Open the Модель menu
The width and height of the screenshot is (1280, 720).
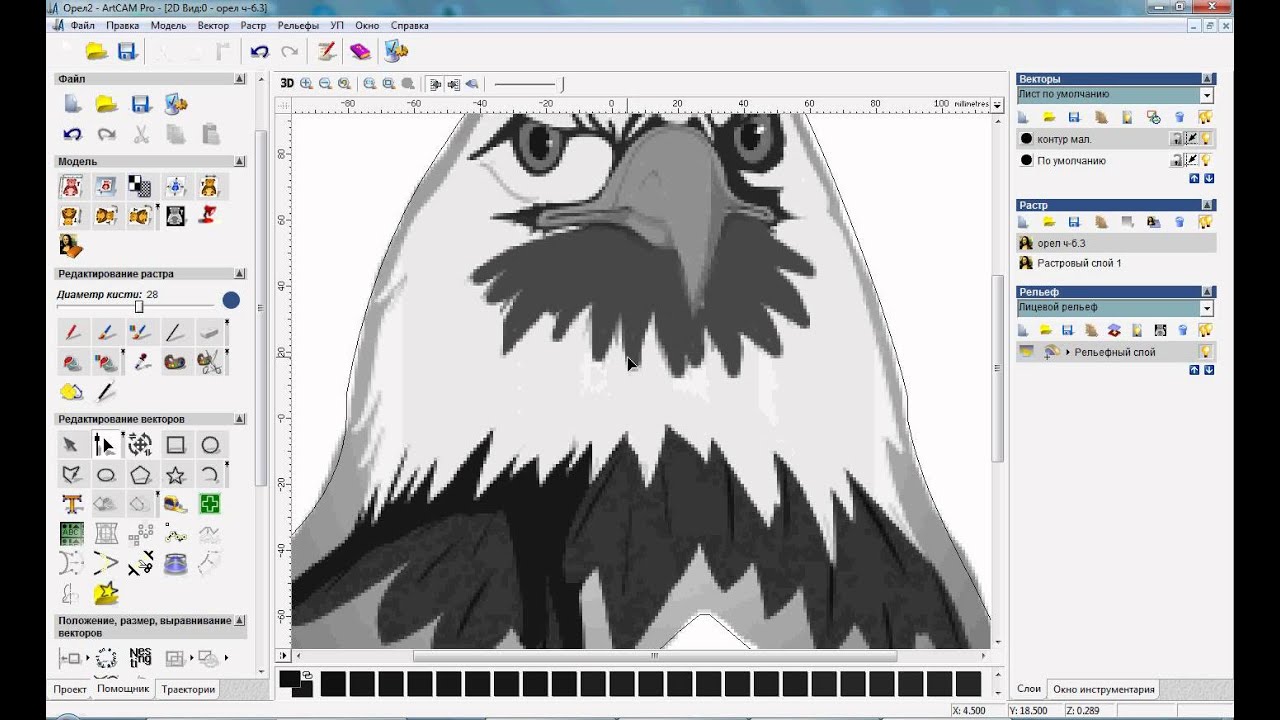click(168, 25)
